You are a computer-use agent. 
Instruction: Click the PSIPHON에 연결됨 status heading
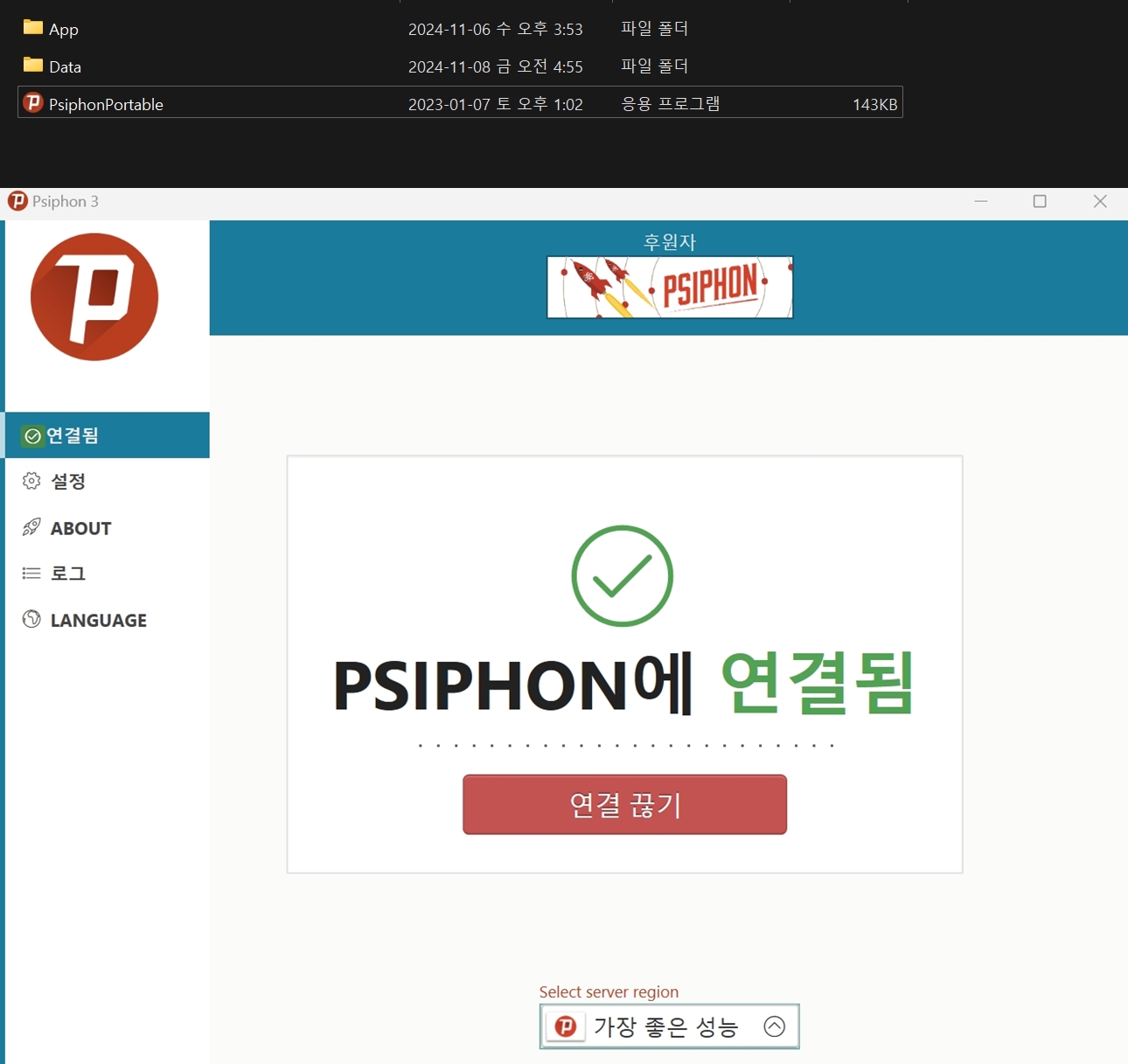(x=623, y=684)
